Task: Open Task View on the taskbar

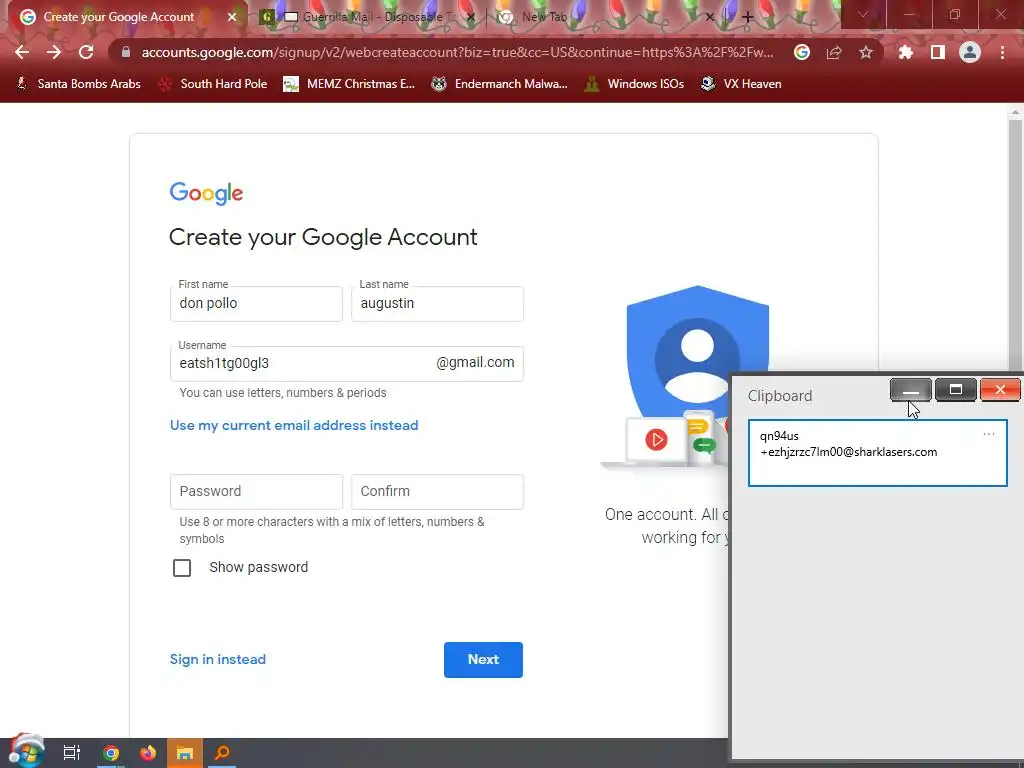Action: click(x=71, y=753)
